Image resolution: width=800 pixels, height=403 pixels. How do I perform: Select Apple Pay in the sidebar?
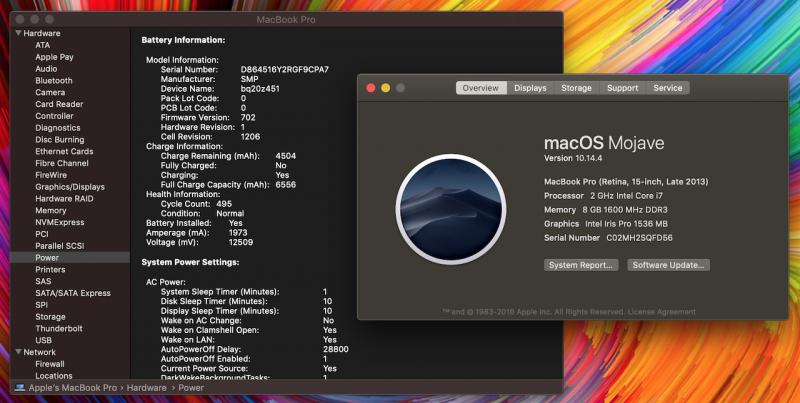[54, 57]
